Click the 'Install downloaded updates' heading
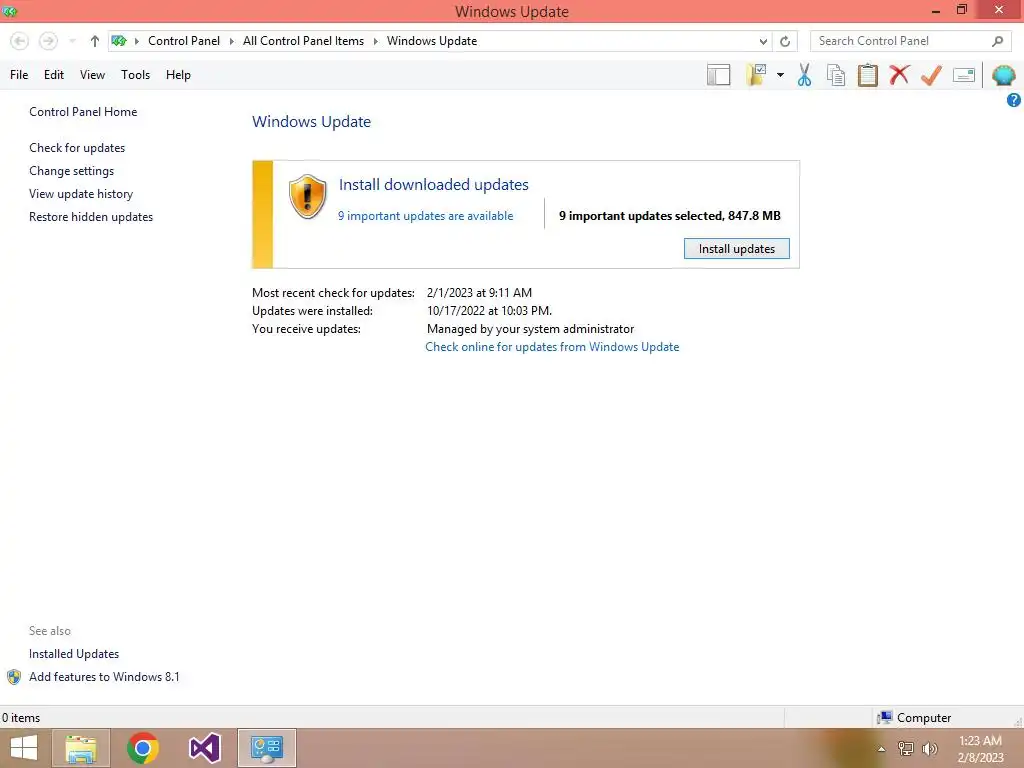Screen dimensions: 1024x768 coord(433,185)
